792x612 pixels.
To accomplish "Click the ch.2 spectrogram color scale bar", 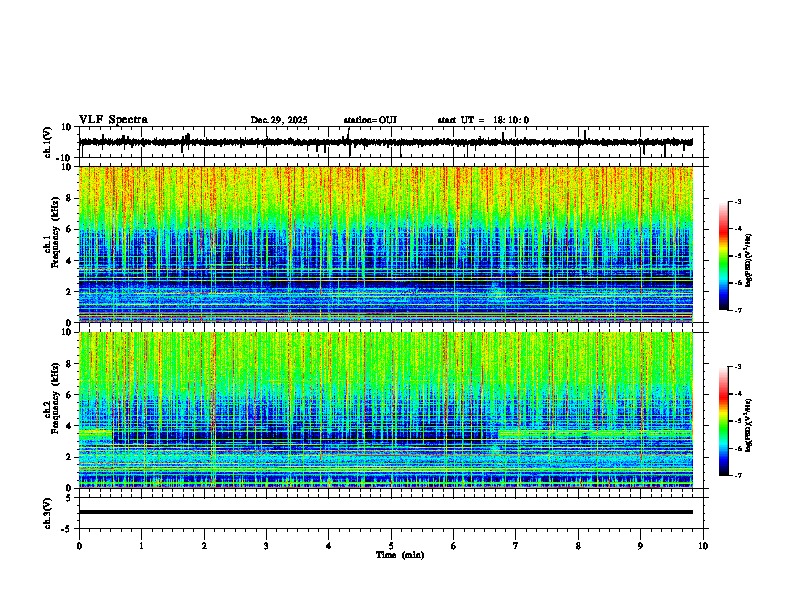I will [x=723, y=421].
